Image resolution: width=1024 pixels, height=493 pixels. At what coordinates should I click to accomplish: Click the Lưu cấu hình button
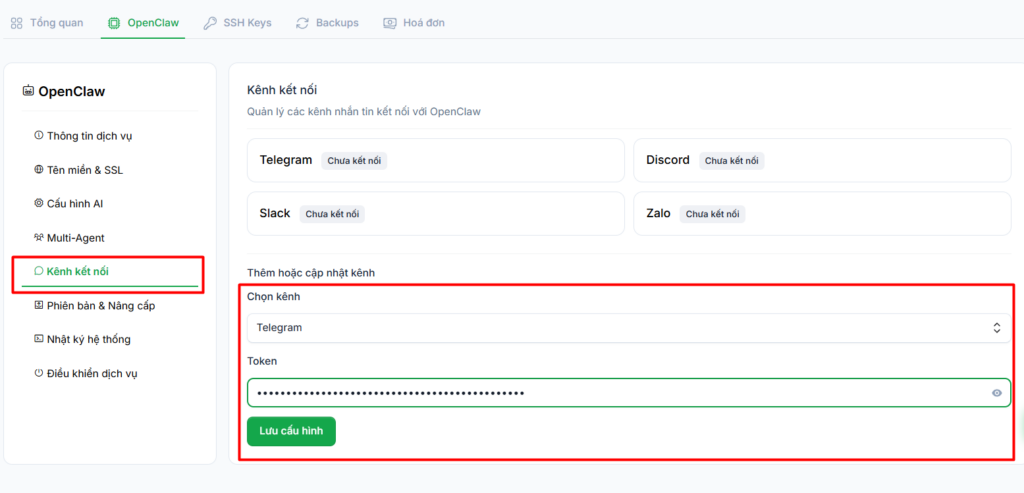pos(291,432)
